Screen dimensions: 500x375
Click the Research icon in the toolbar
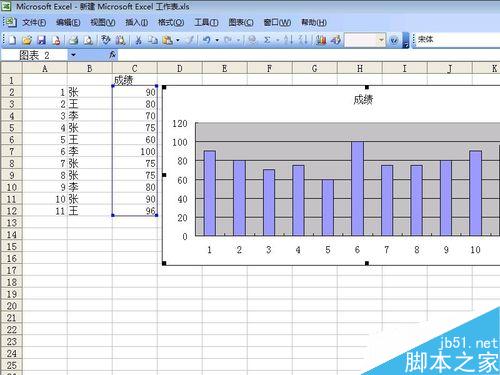point(120,40)
